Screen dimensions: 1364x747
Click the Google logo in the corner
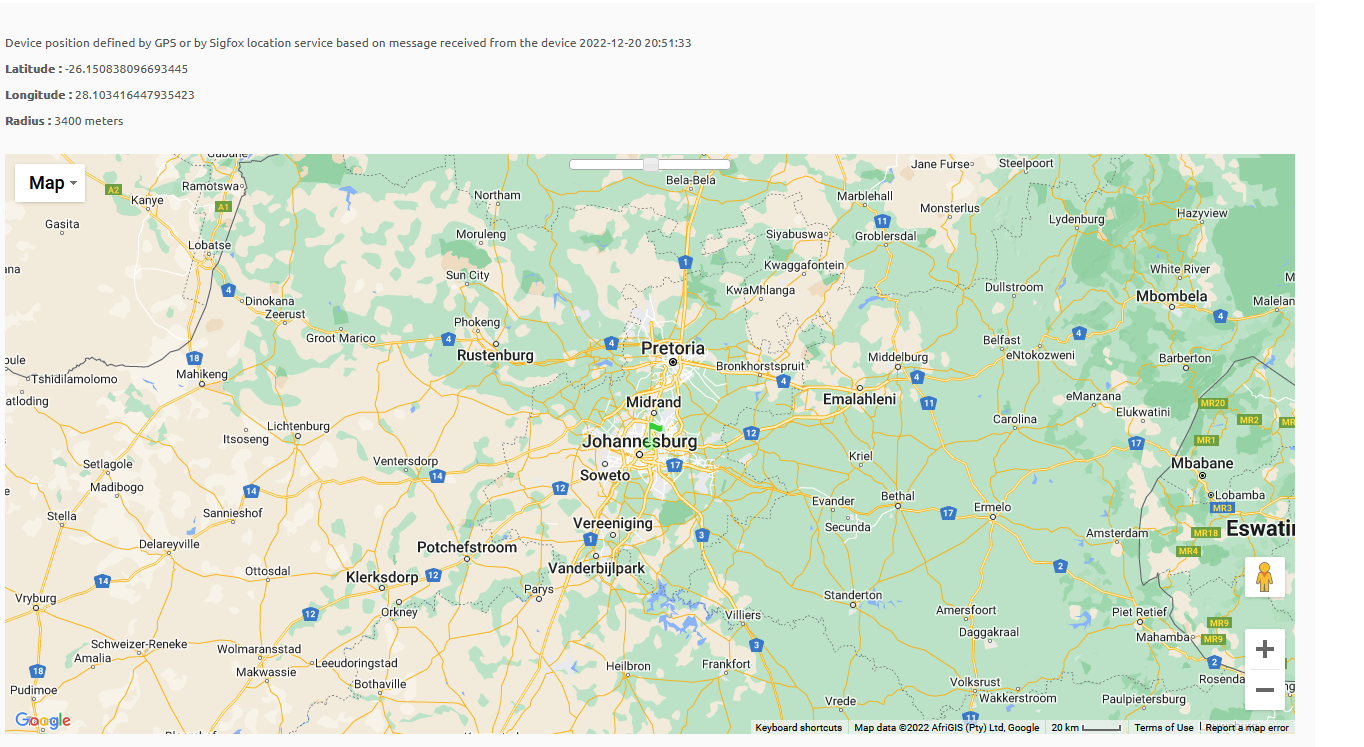[44, 720]
